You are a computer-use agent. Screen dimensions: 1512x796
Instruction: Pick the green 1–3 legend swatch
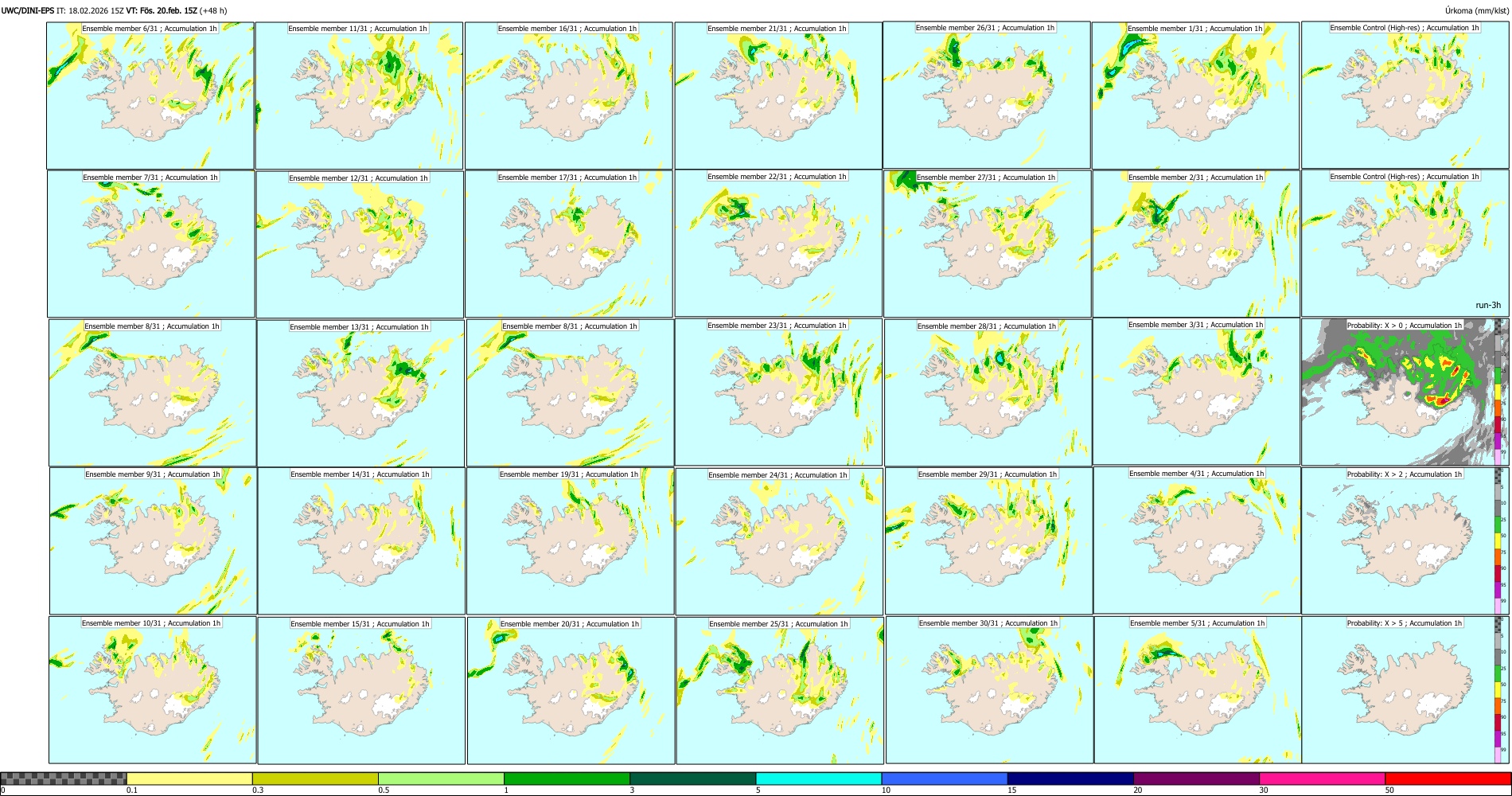(x=567, y=778)
